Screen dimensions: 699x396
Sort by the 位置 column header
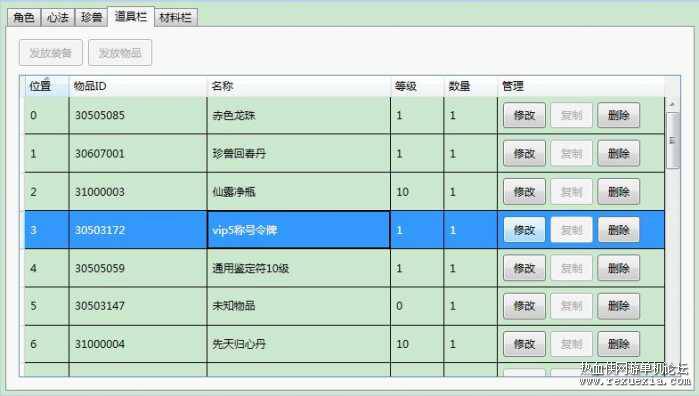pos(46,86)
